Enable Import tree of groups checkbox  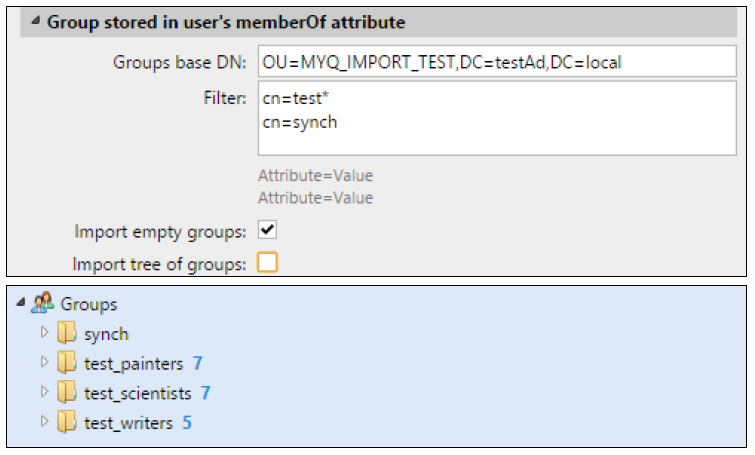click(x=267, y=263)
